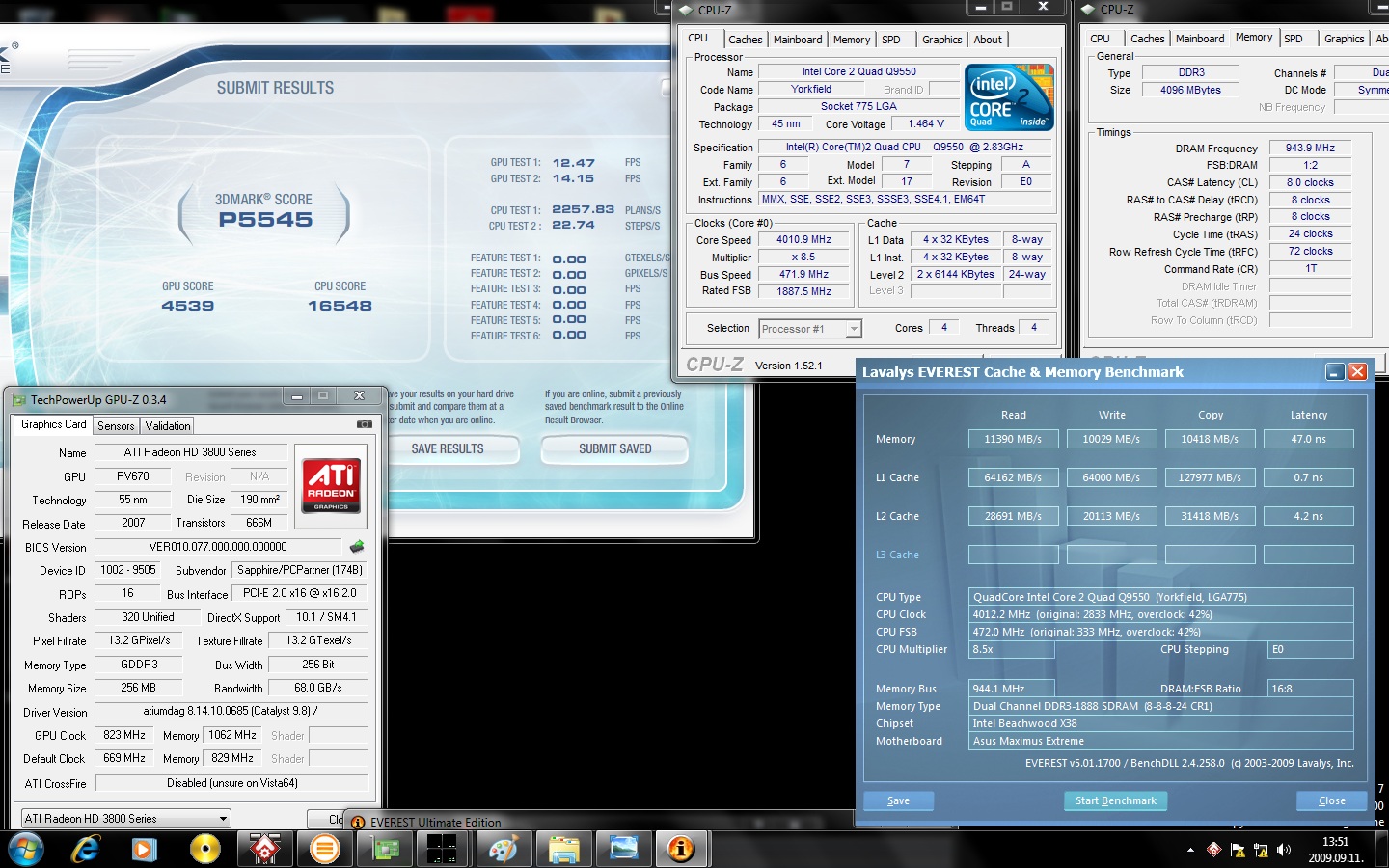This screenshot has width=1389, height=868.
Task: Click the Close button in EVEREST benchmark
Action: pyautogui.click(x=1332, y=800)
